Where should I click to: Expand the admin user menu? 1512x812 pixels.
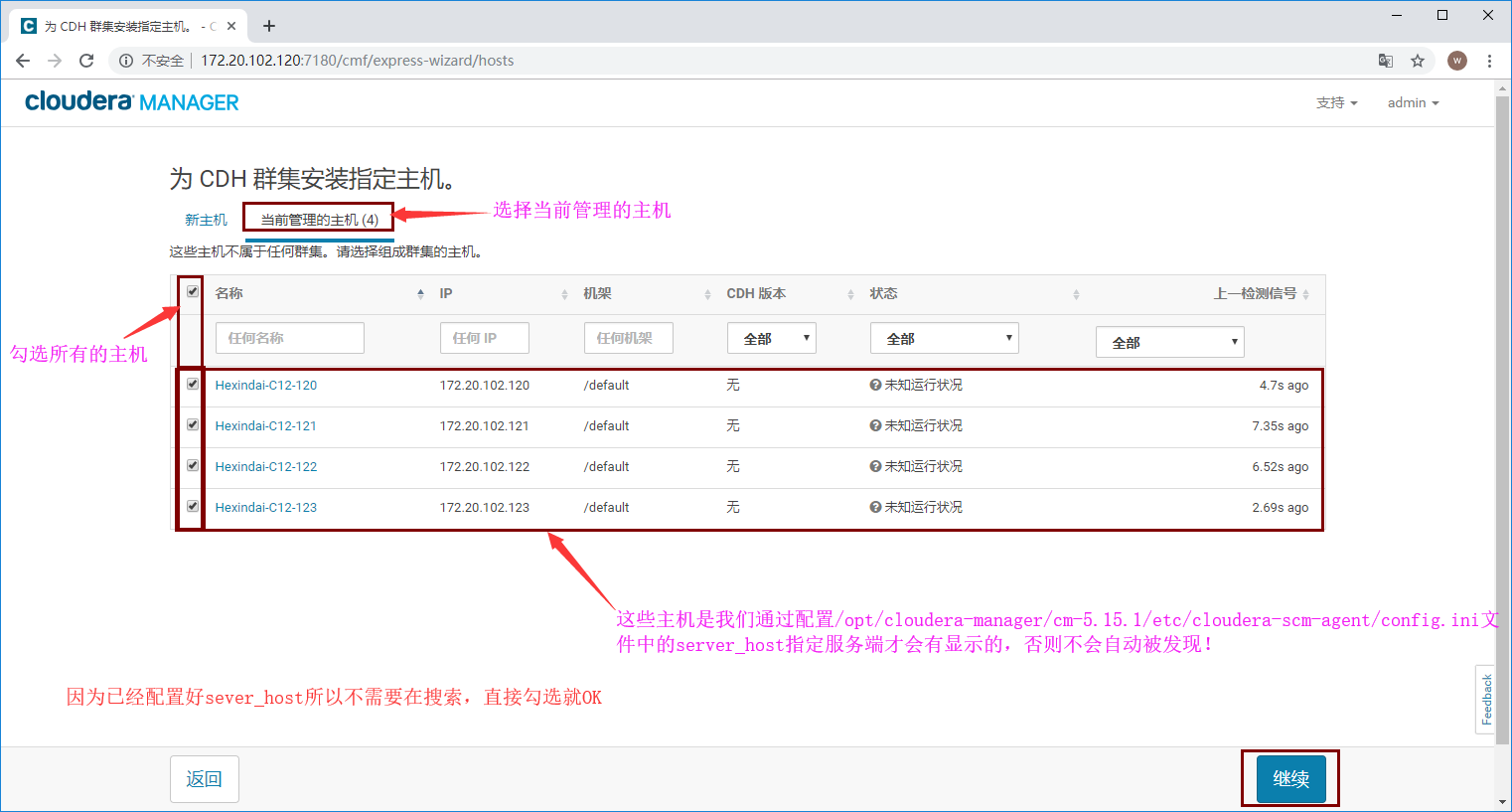point(1413,102)
